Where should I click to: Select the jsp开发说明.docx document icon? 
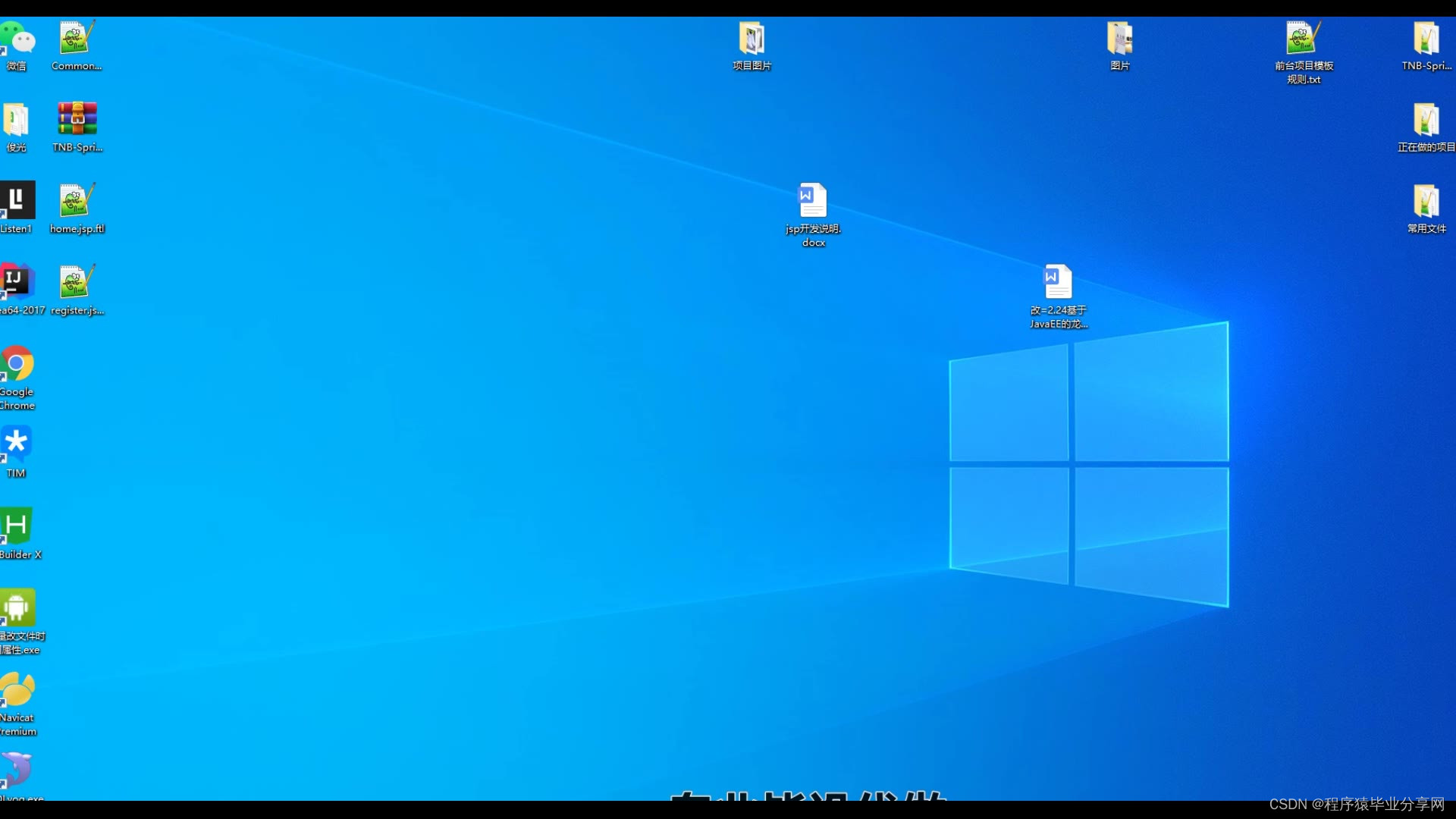coord(813,202)
